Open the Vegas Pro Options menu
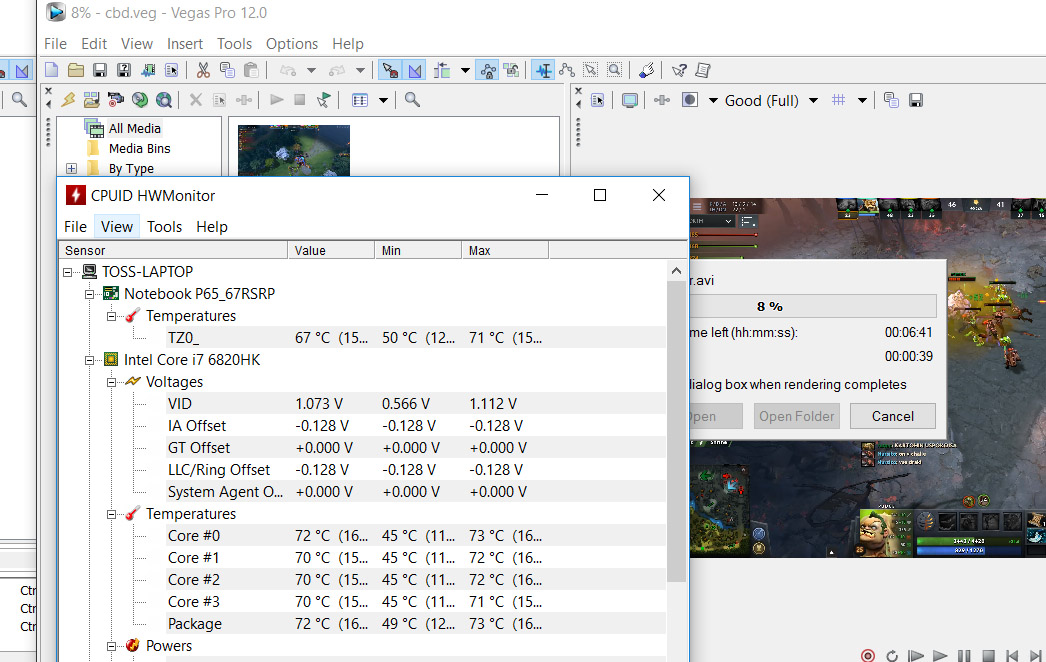This screenshot has height=662, width=1046. tap(292, 44)
